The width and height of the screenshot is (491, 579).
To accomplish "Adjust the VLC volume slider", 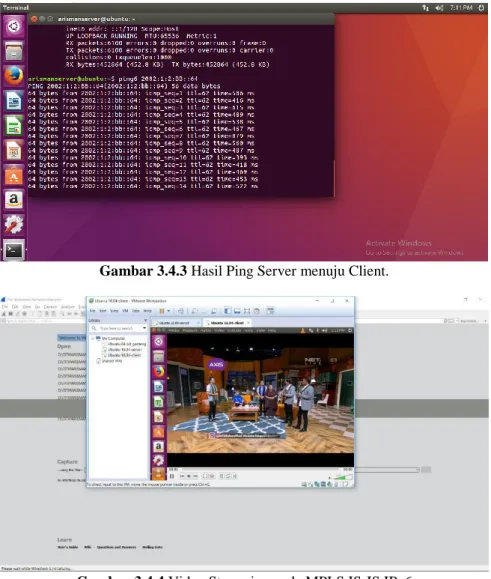I will pyautogui.click(x=343, y=477).
